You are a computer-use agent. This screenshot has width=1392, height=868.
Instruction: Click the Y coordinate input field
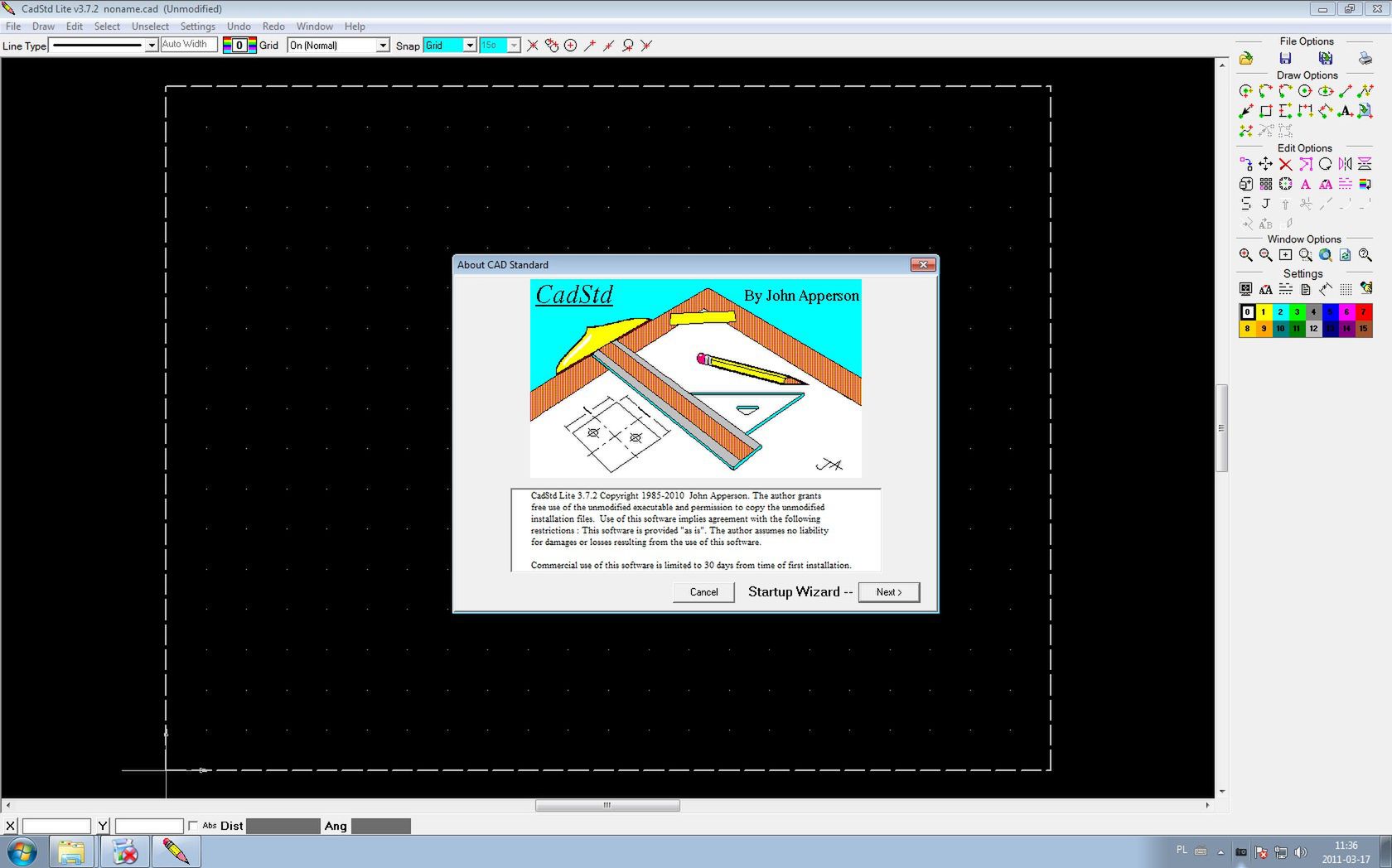[x=149, y=826]
